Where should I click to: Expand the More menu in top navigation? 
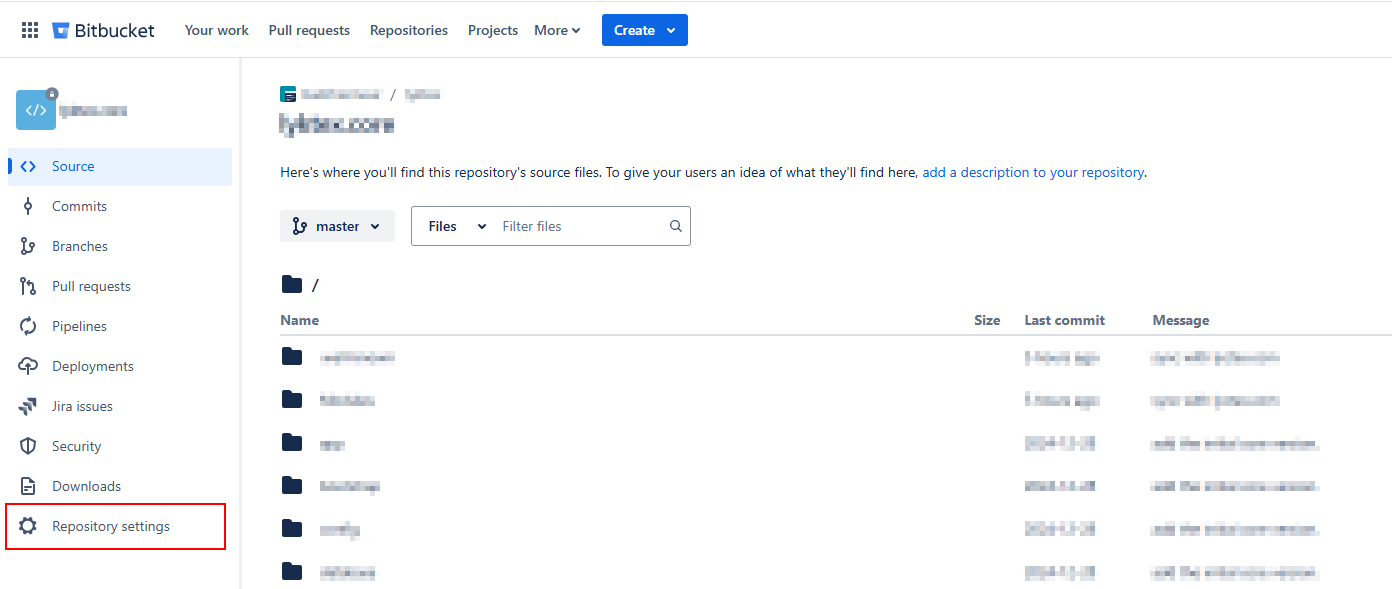[557, 30]
